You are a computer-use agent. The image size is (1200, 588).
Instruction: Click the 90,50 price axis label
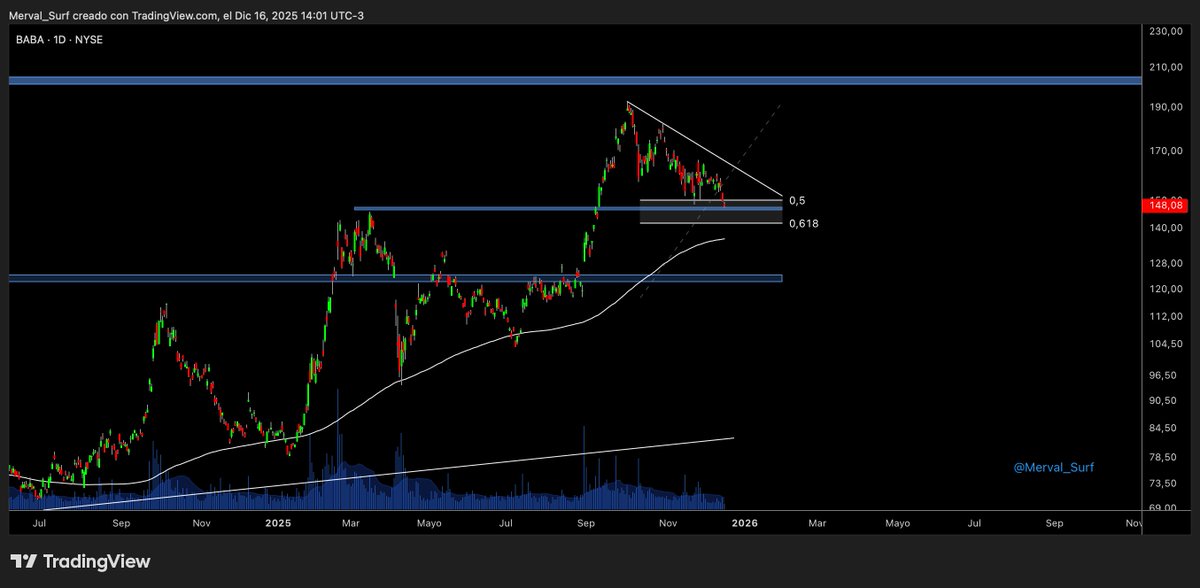1165,401
